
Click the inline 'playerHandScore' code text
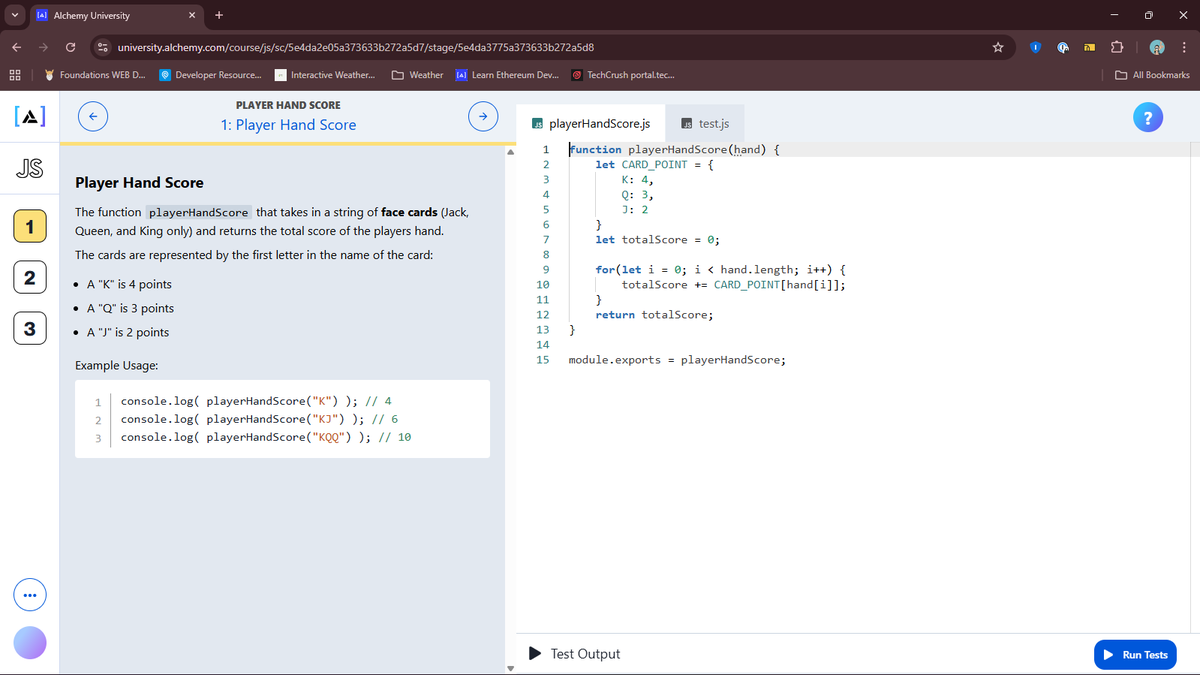(x=198, y=213)
